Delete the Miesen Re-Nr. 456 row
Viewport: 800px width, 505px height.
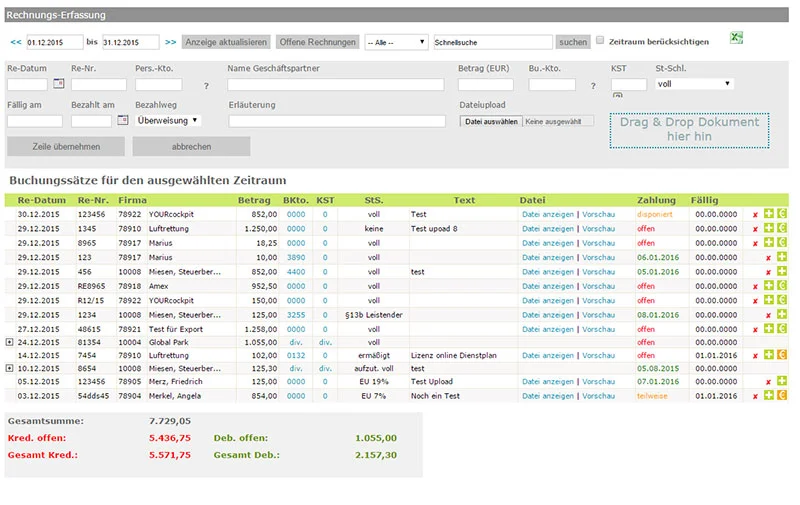[768, 272]
